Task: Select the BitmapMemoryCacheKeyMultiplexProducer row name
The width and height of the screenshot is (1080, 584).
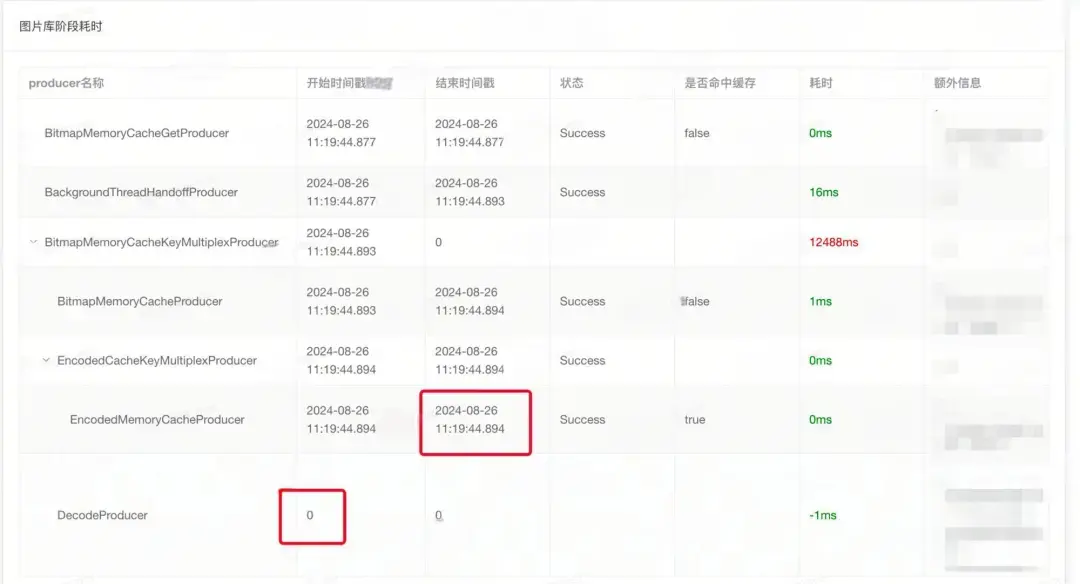Action: pyautogui.click(x=161, y=242)
